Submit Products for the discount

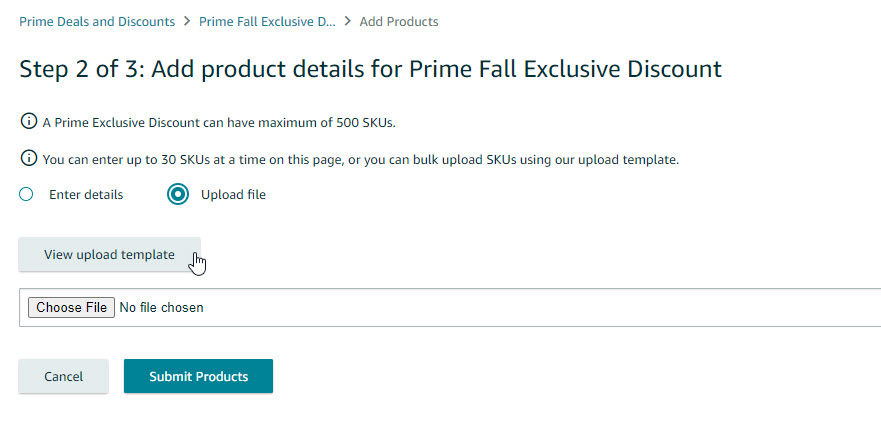click(198, 376)
